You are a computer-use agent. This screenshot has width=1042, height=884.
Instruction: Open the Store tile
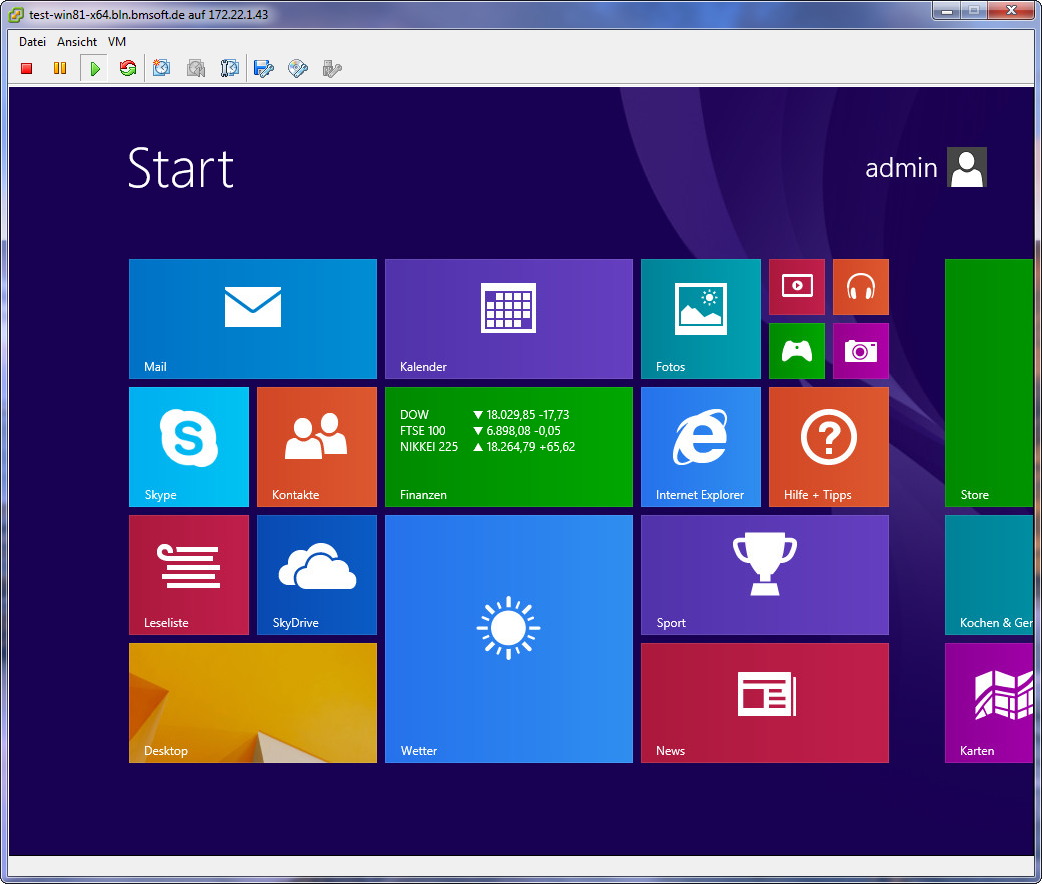pyautogui.click(x=990, y=383)
